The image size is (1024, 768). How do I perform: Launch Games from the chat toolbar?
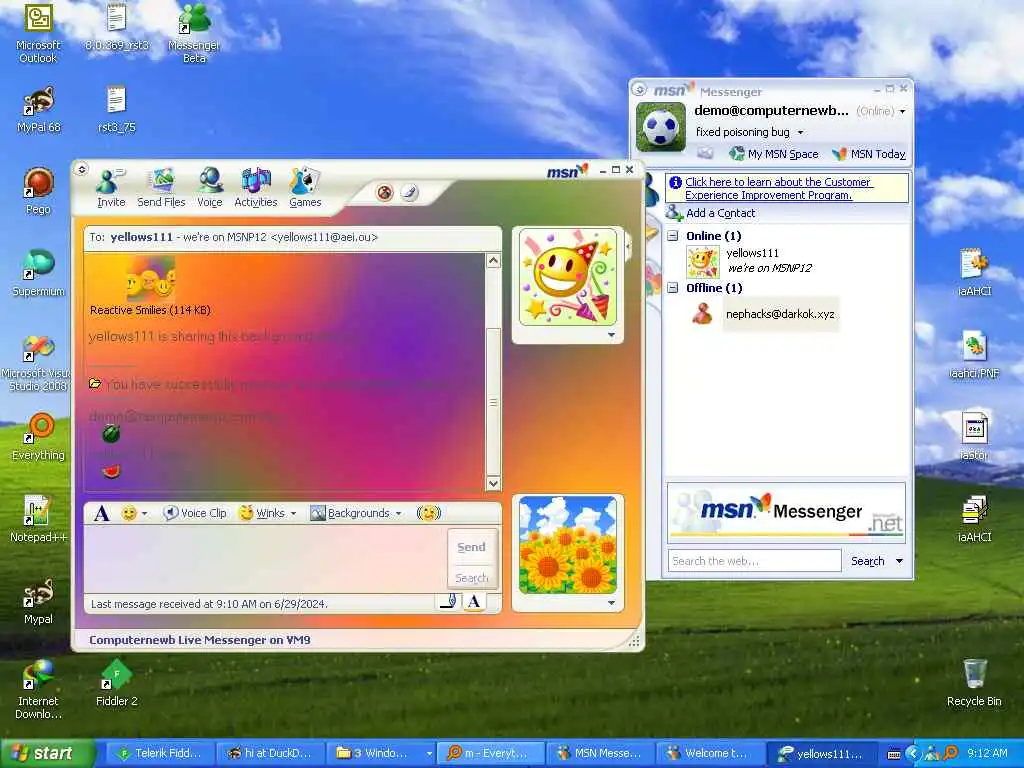[x=305, y=188]
